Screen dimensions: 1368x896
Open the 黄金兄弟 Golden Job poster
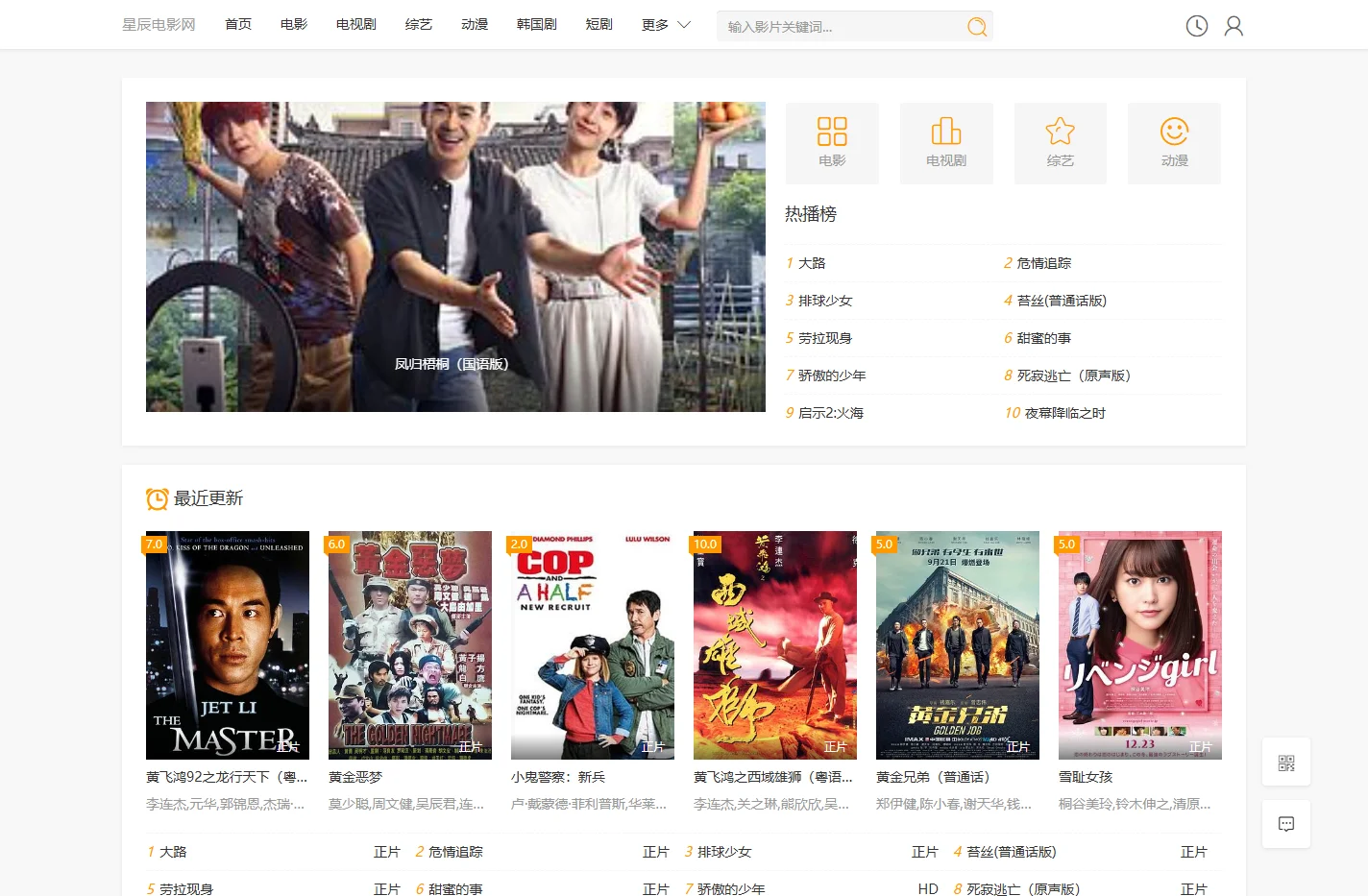[x=958, y=645]
